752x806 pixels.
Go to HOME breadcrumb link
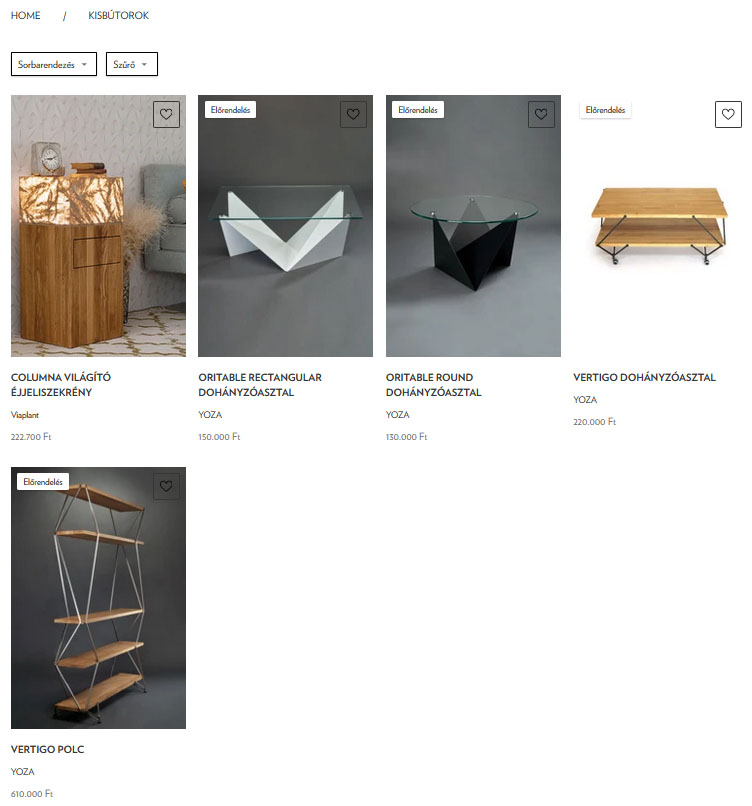coord(26,15)
